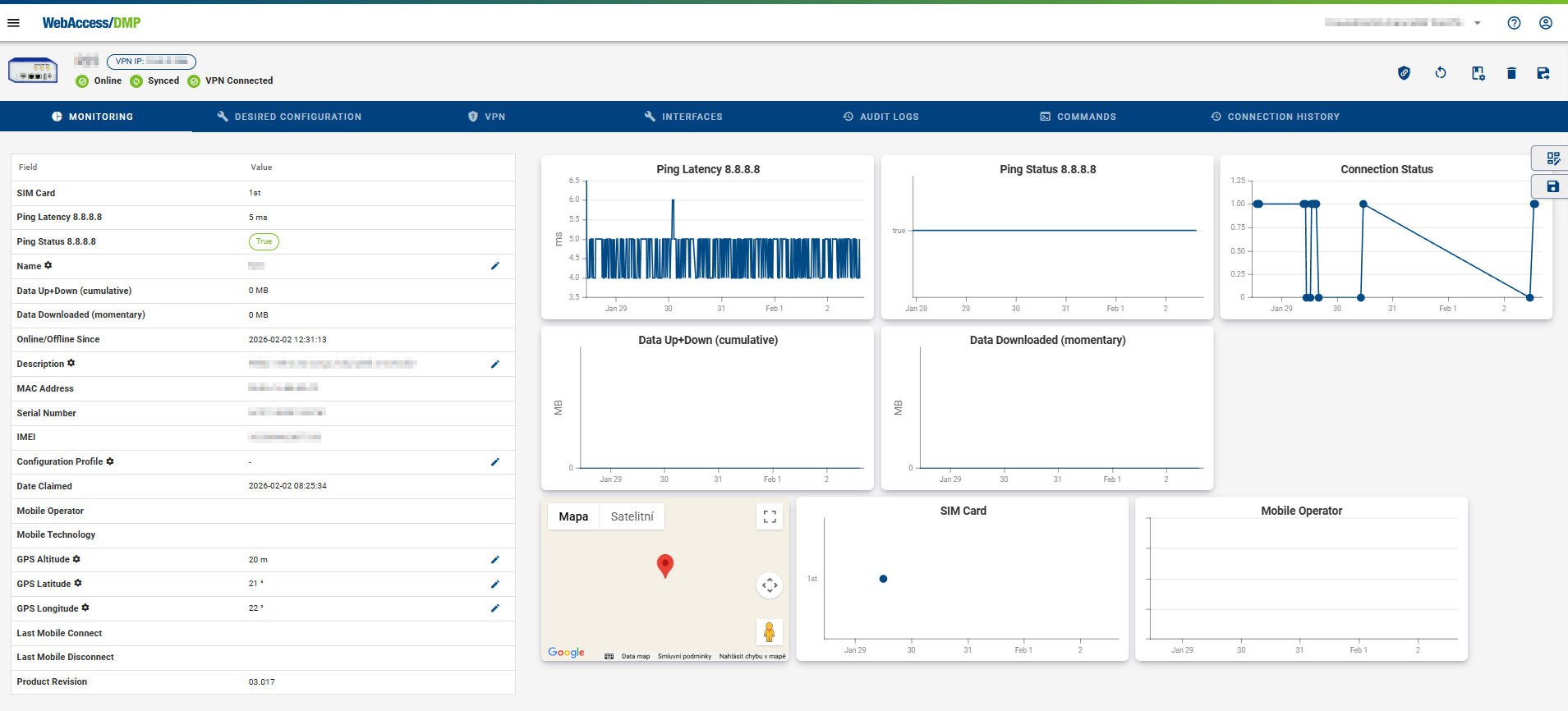Click the Ping Latency 8.8.8.8 chart title
Screen dimensions: 1568x711
[708, 169]
